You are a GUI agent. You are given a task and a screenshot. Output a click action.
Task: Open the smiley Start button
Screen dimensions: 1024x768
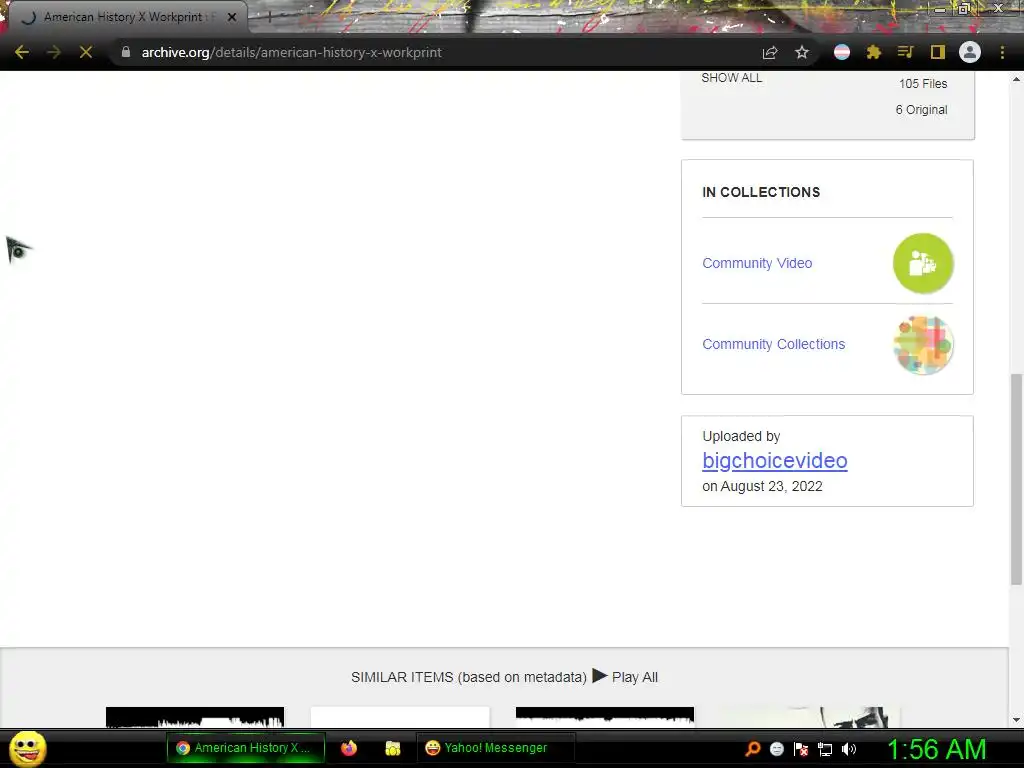(x=27, y=748)
